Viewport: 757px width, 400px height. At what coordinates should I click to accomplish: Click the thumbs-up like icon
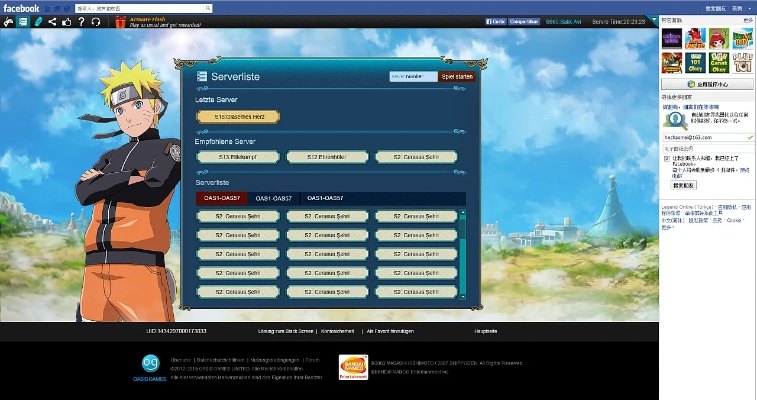(66, 21)
